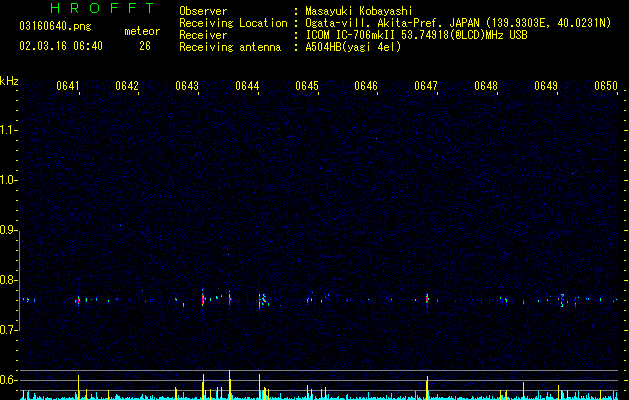
Task: Click the HROFFT title text
Action: 103,8
